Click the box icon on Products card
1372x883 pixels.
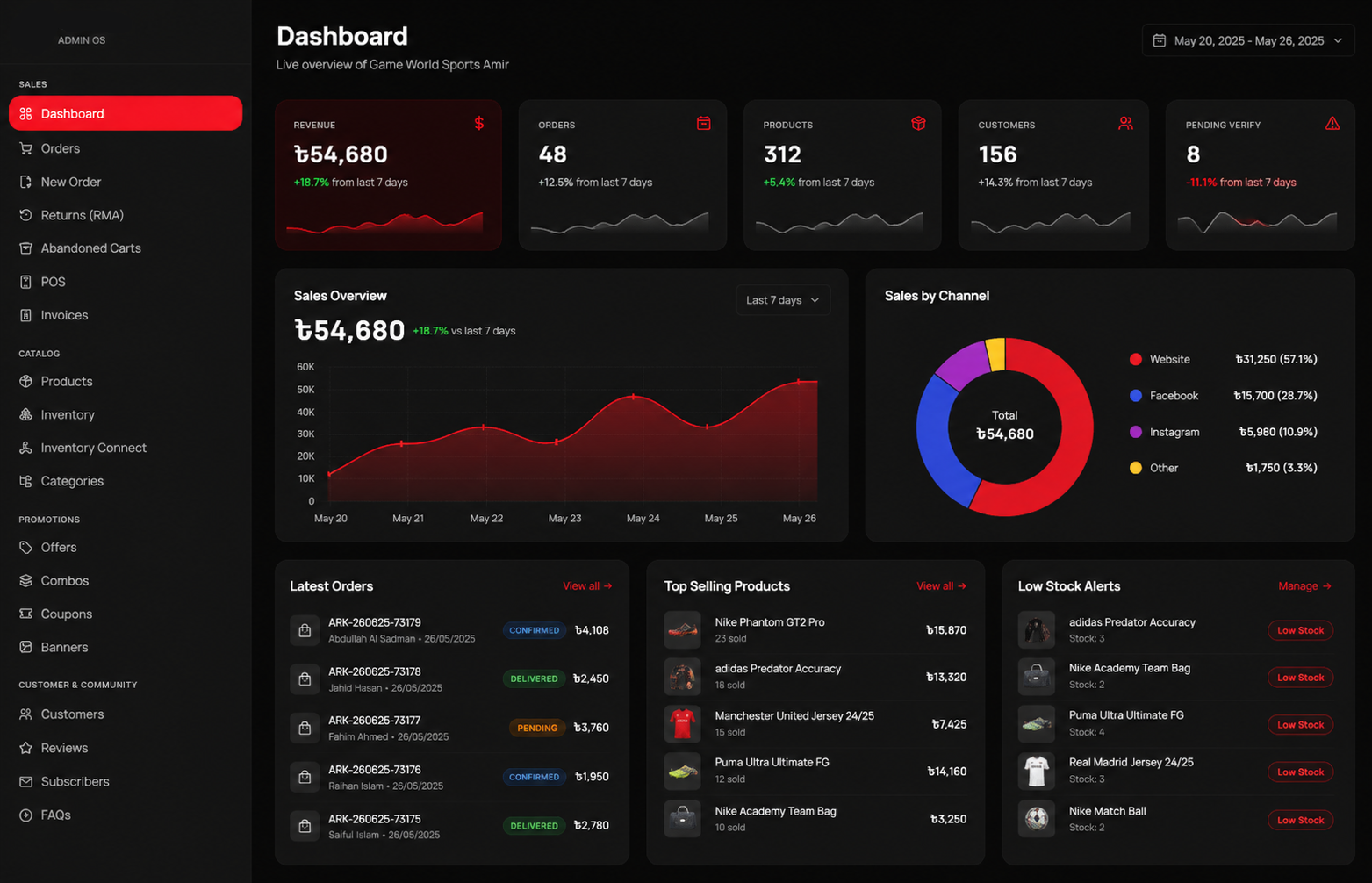pos(918,124)
